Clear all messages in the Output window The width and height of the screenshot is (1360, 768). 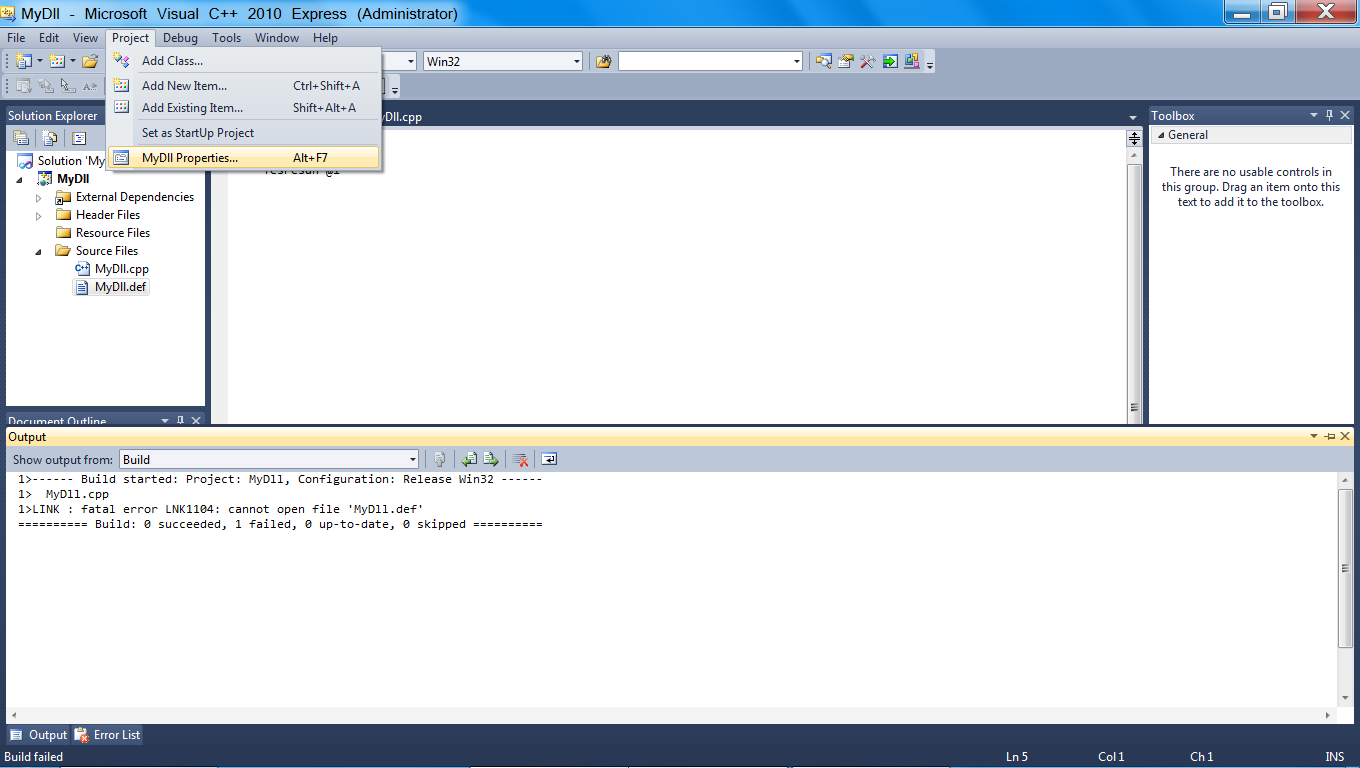point(520,458)
